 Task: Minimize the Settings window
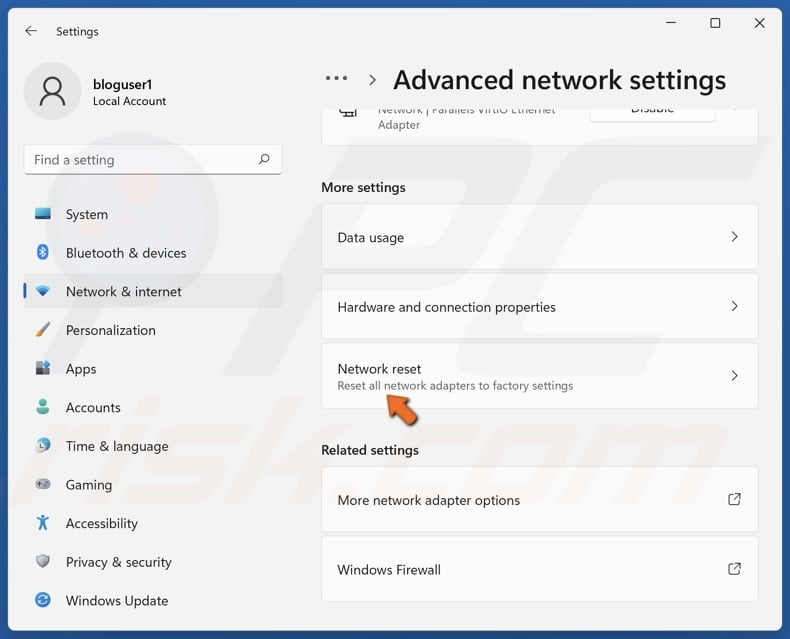(x=671, y=23)
